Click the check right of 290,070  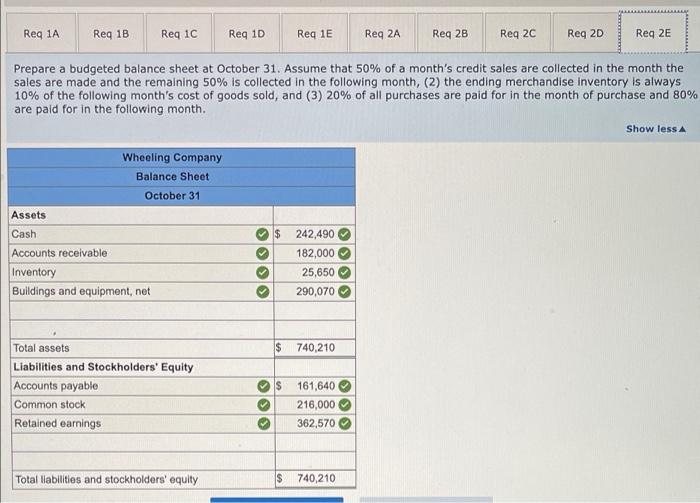tap(344, 291)
